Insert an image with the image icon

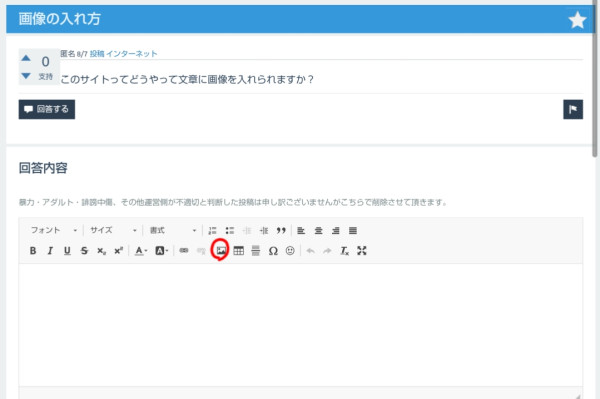pos(221,251)
